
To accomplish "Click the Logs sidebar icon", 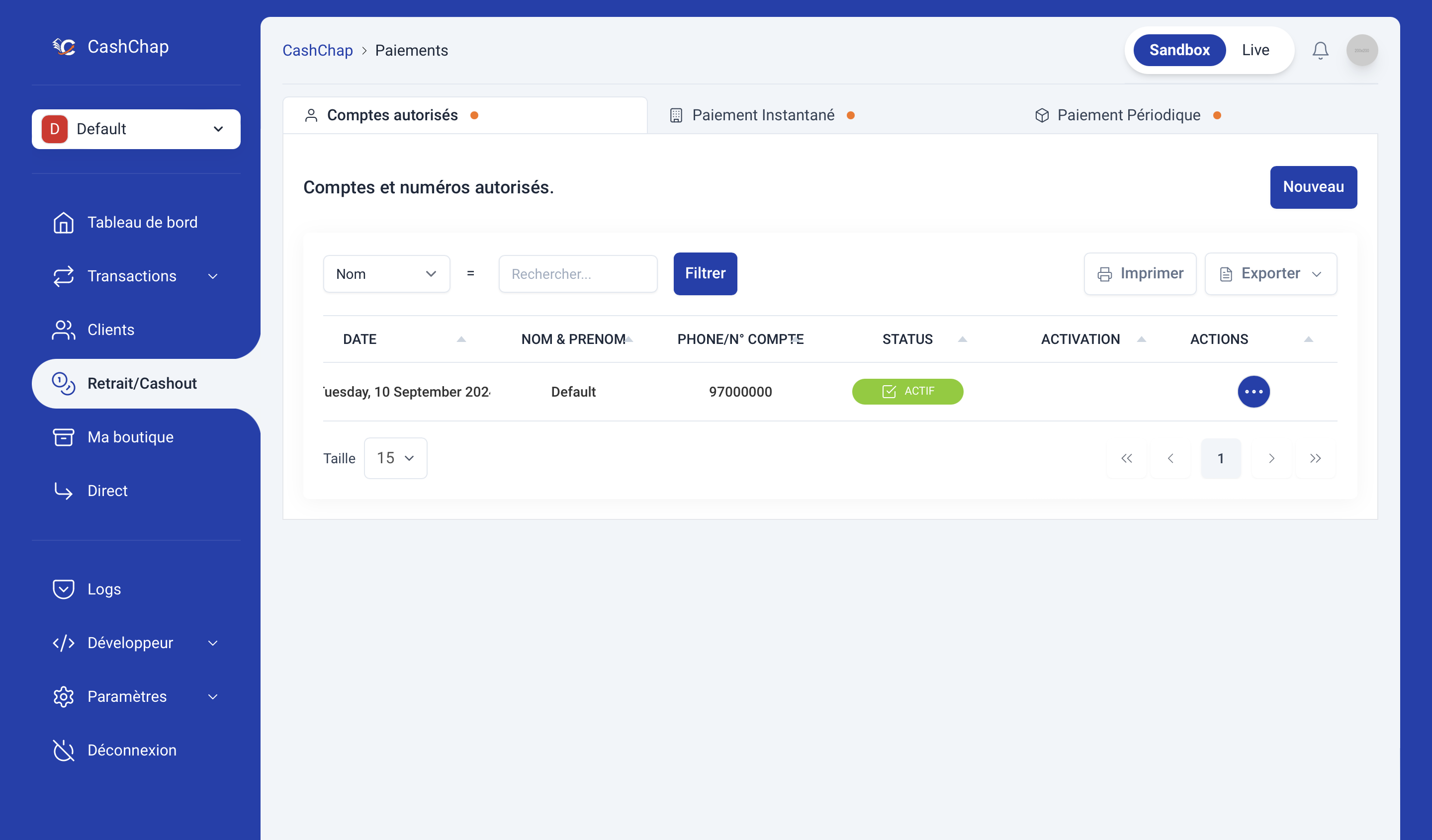I will point(63,589).
